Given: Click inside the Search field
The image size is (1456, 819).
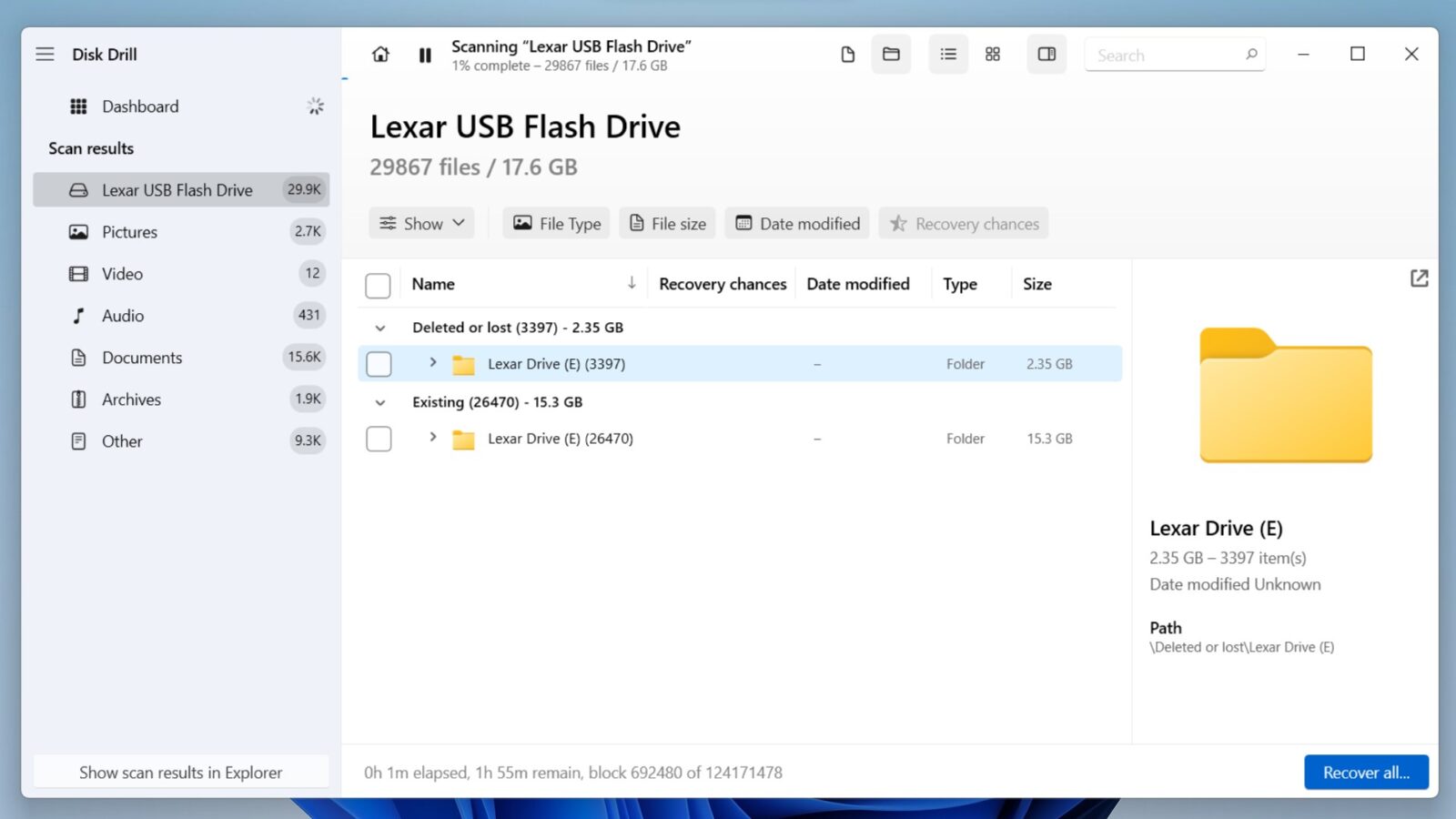Looking at the screenshot, I should [x=1165, y=55].
